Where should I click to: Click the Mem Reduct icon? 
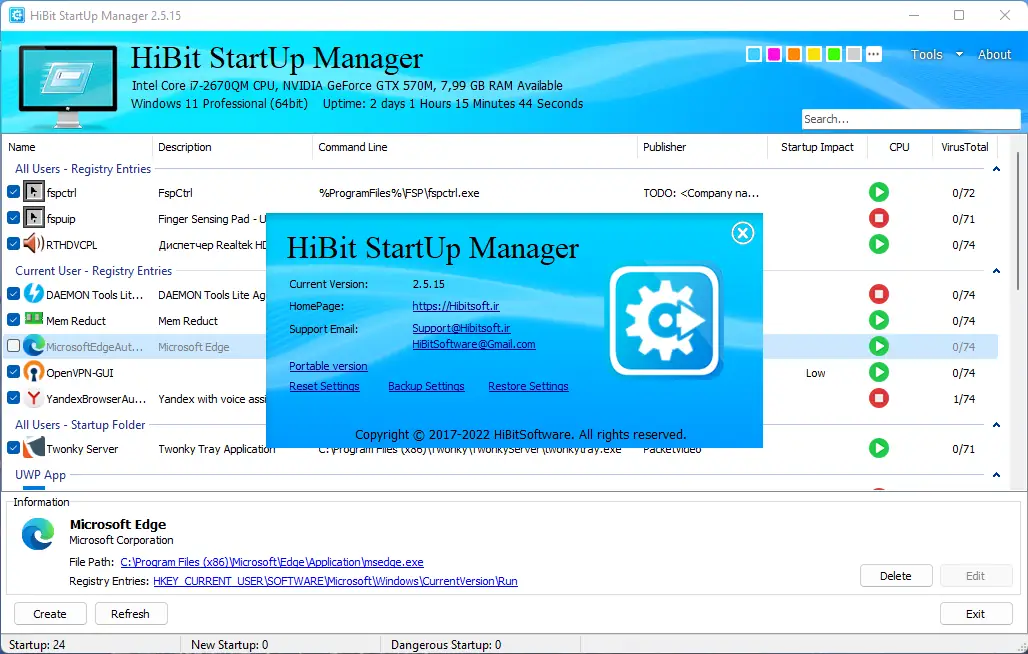coord(33,318)
